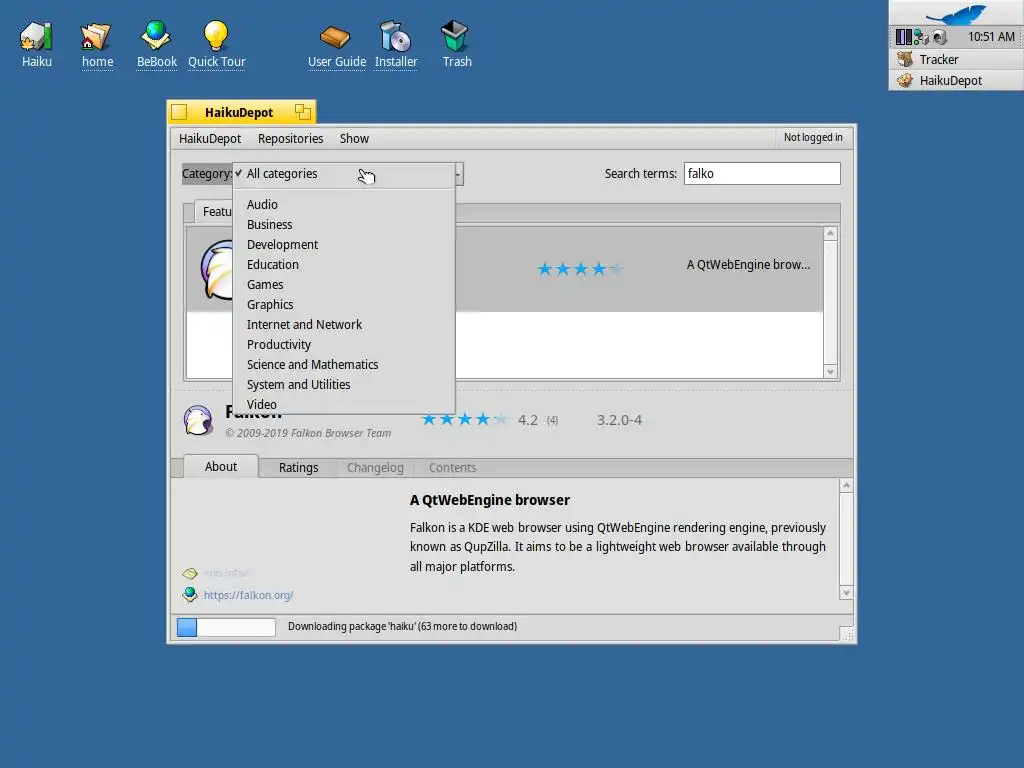
Task: Click the Deskbar clock showing 10:51 AM
Action: [x=991, y=37]
